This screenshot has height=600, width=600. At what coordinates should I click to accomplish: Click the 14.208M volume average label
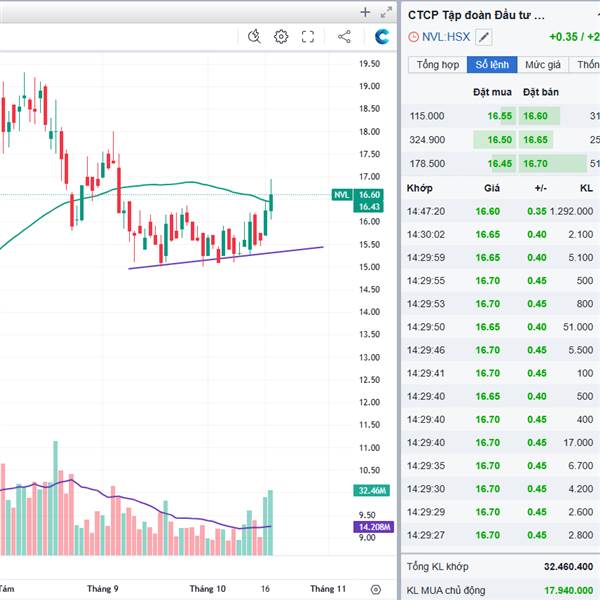tap(375, 527)
